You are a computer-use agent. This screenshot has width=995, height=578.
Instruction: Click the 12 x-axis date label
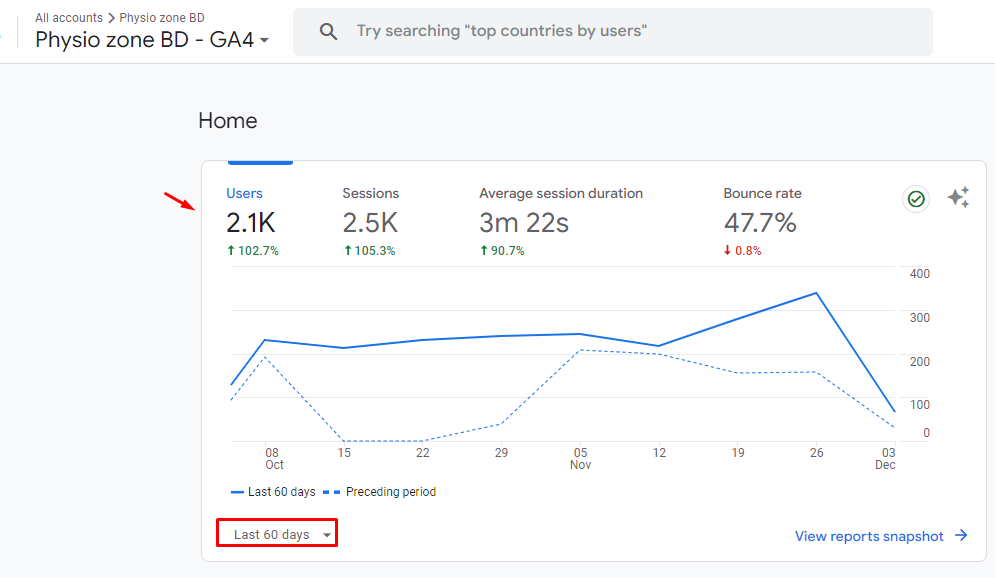[x=659, y=452]
